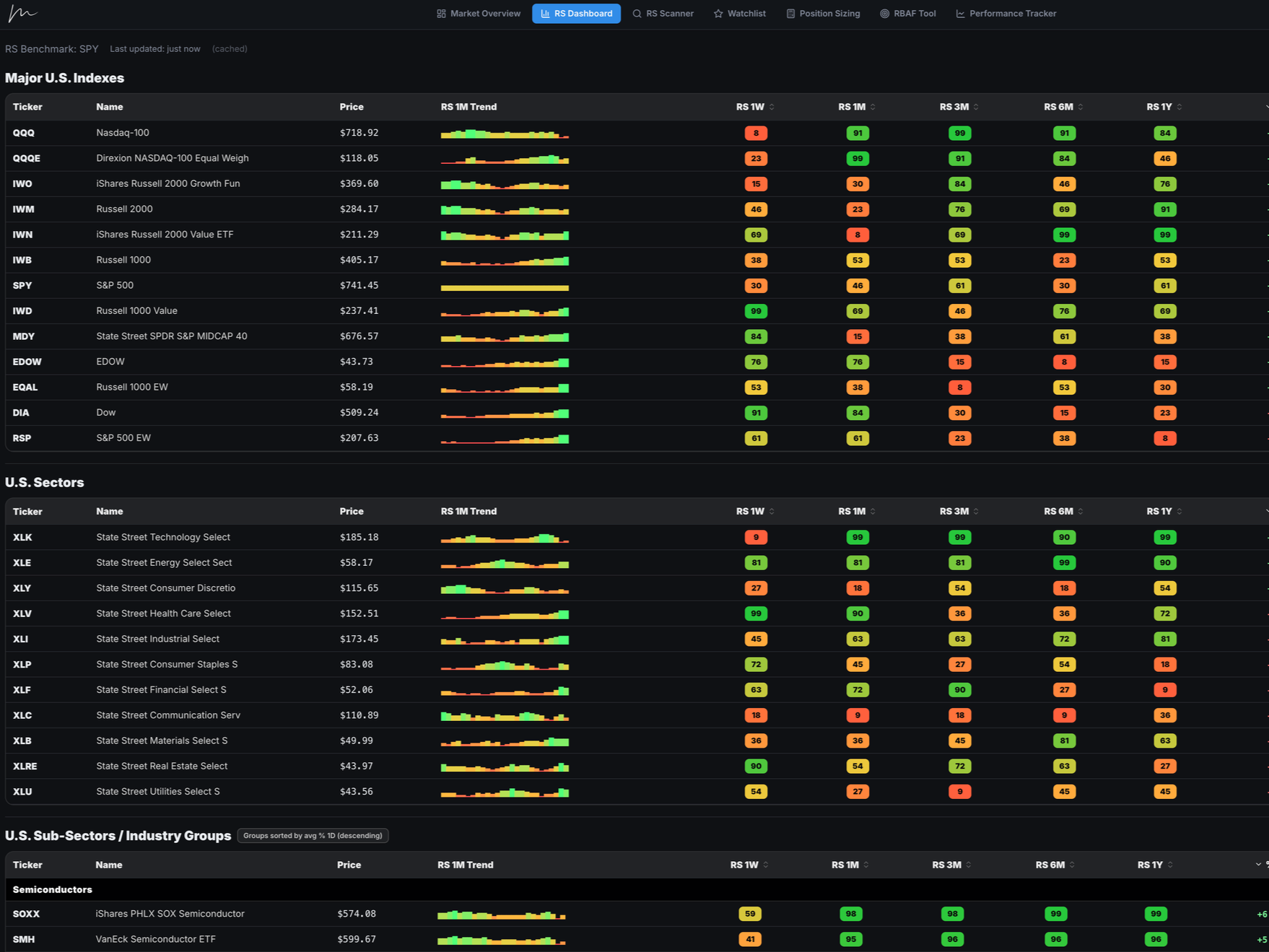Click VanEck Semiconductor ETF name
The width and height of the screenshot is (1269, 952).
[155, 939]
